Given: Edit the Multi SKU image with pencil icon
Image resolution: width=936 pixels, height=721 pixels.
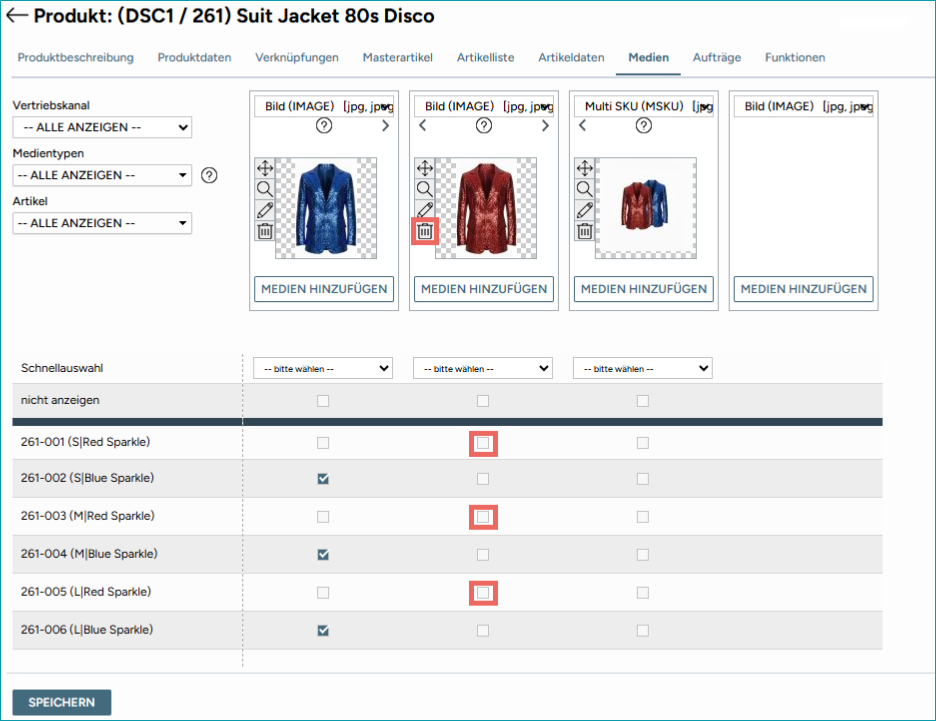Looking at the screenshot, I should (584, 210).
